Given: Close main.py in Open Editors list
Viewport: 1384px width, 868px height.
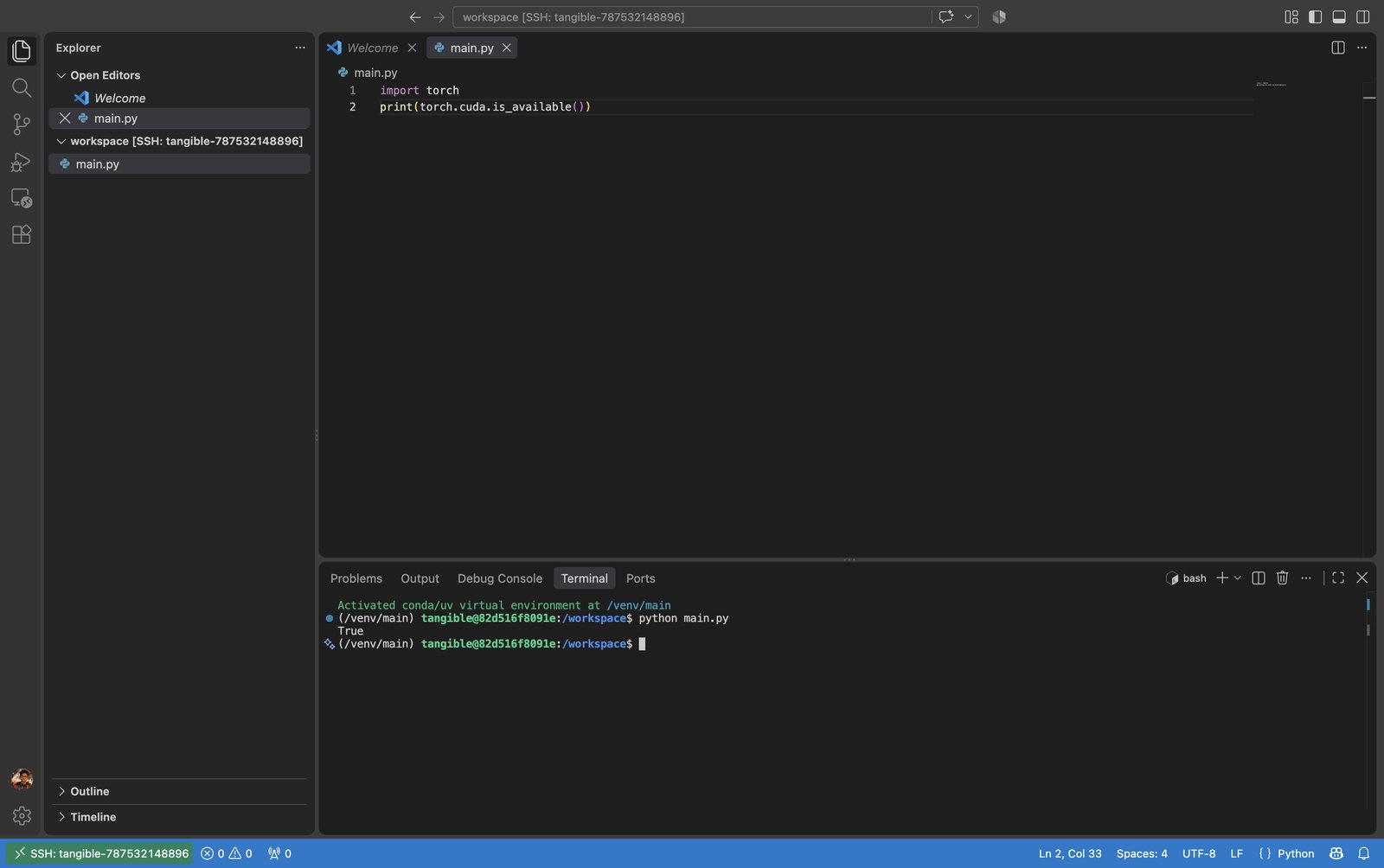Looking at the screenshot, I should tap(65, 118).
